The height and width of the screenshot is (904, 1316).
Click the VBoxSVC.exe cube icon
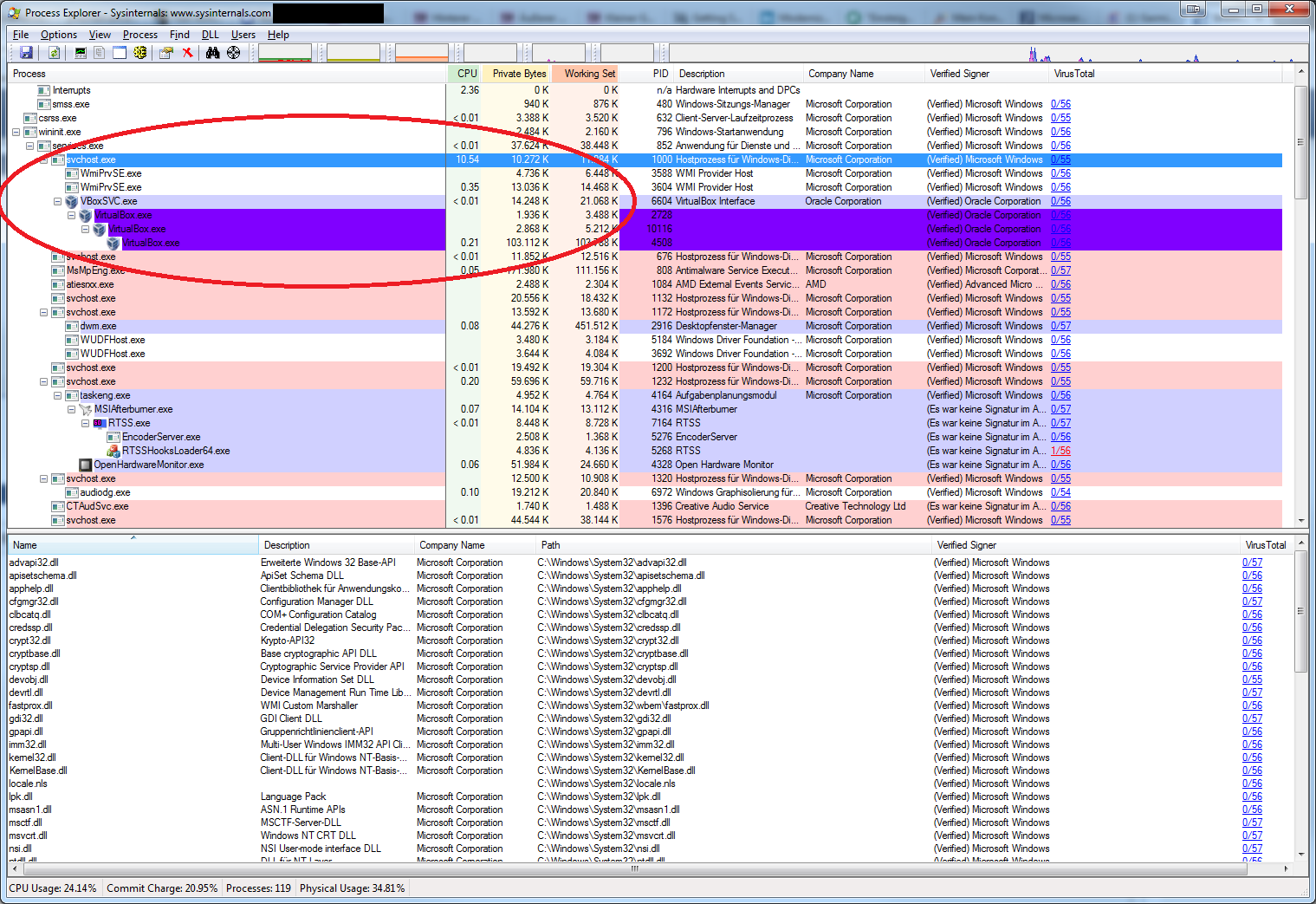[x=72, y=201]
